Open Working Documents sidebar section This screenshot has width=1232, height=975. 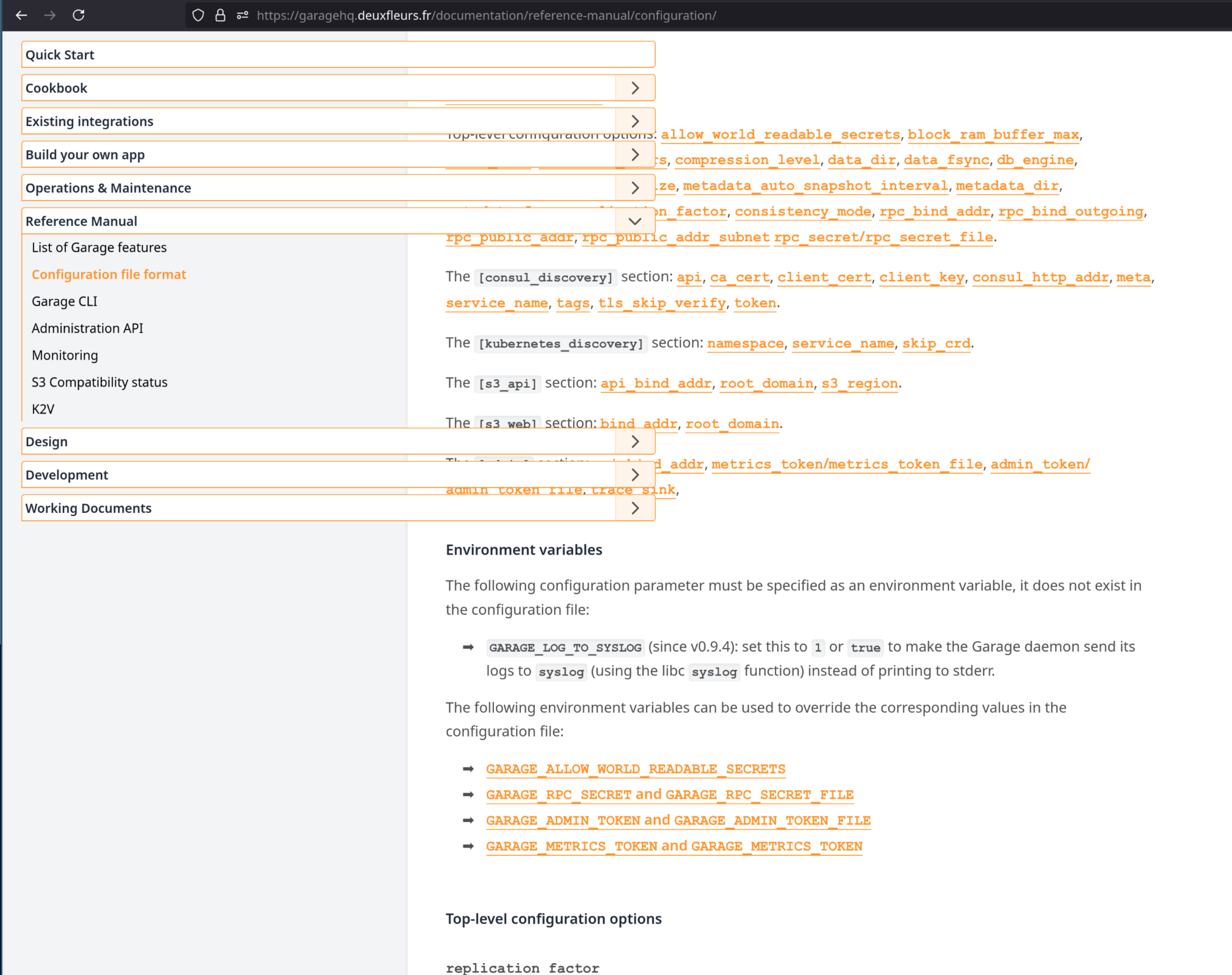[319, 508]
